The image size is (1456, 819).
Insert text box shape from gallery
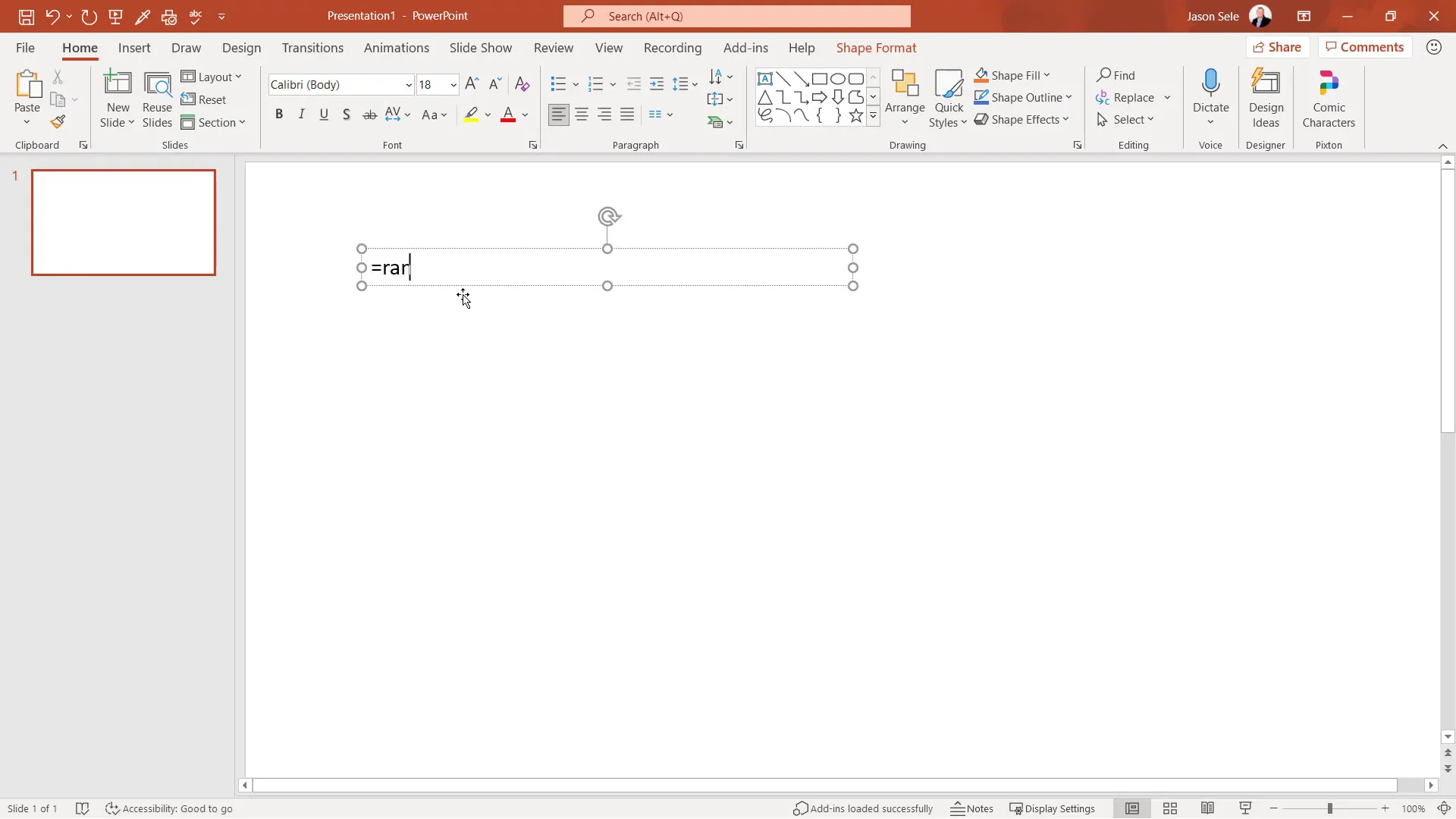[765, 79]
